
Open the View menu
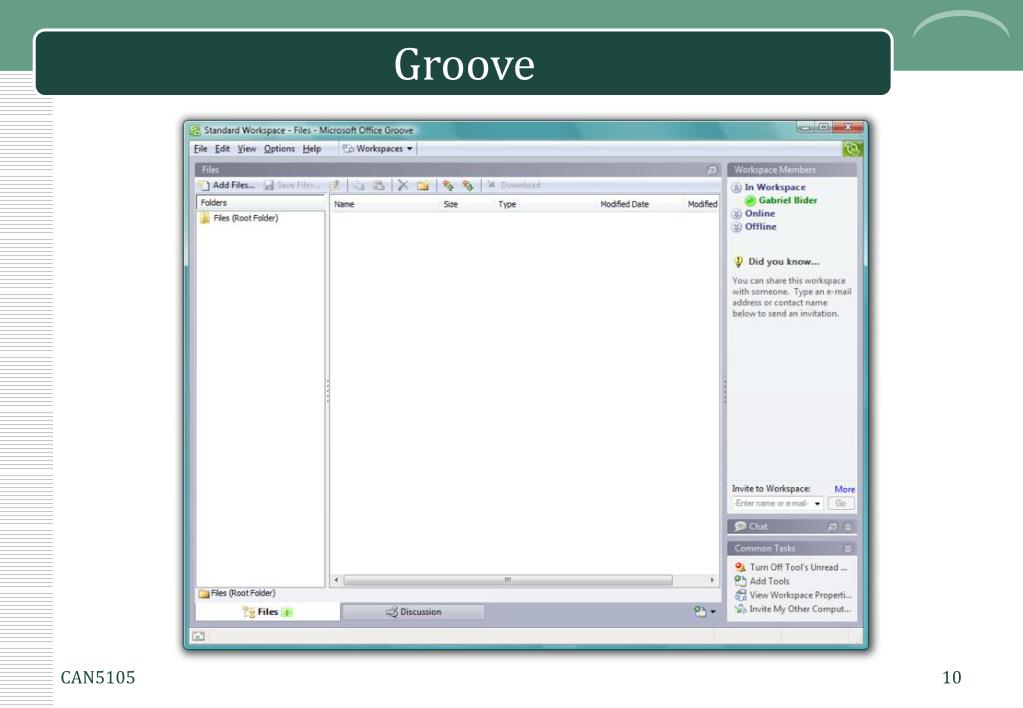point(247,149)
